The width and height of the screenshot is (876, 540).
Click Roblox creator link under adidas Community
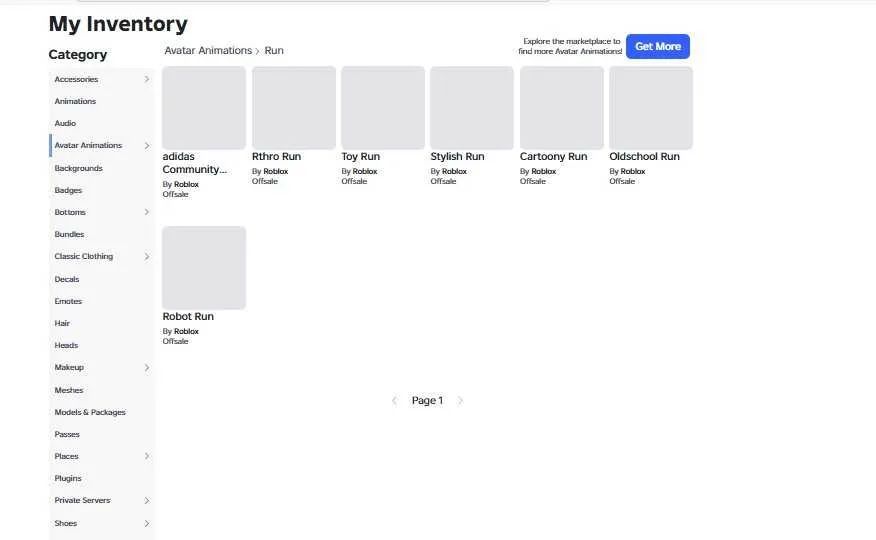coord(186,184)
